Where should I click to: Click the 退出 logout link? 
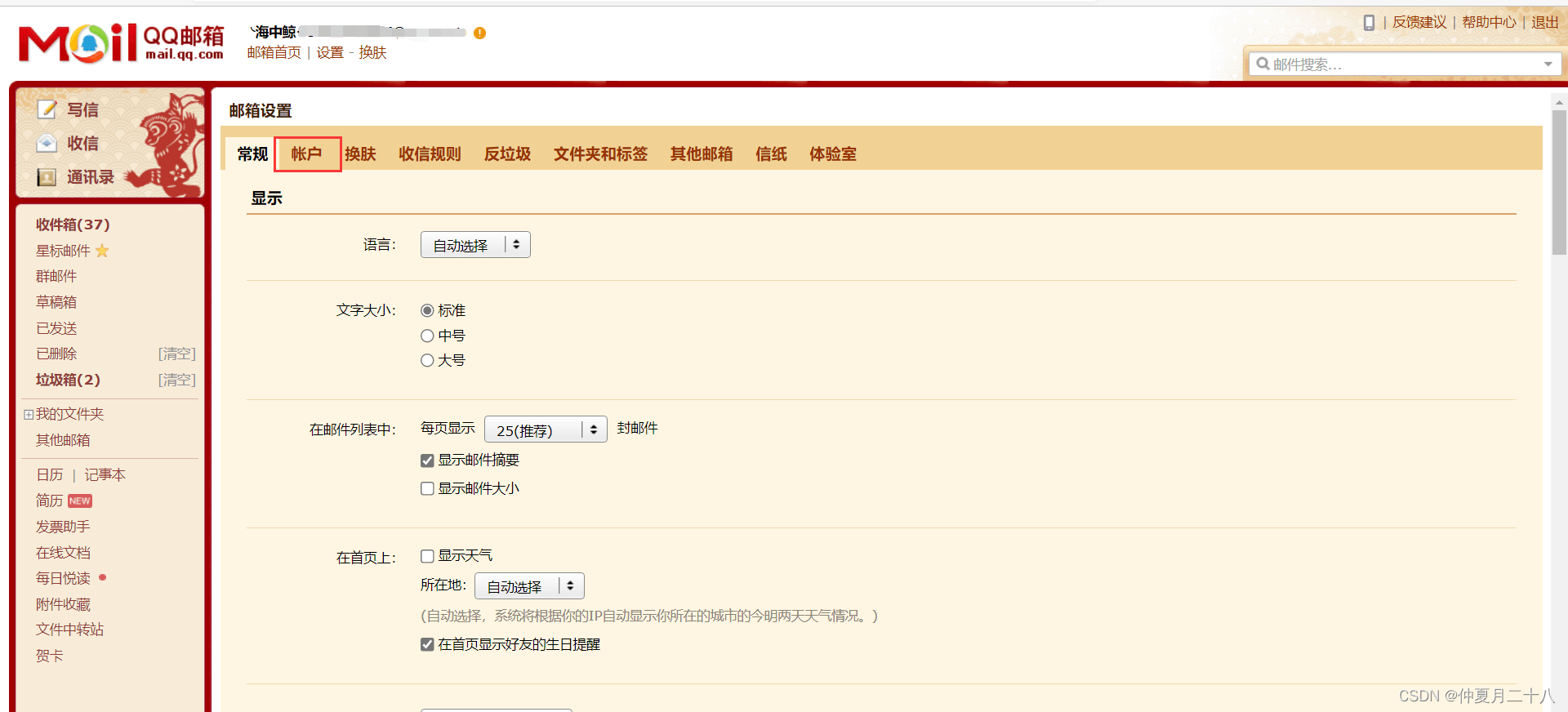(1544, 23)
